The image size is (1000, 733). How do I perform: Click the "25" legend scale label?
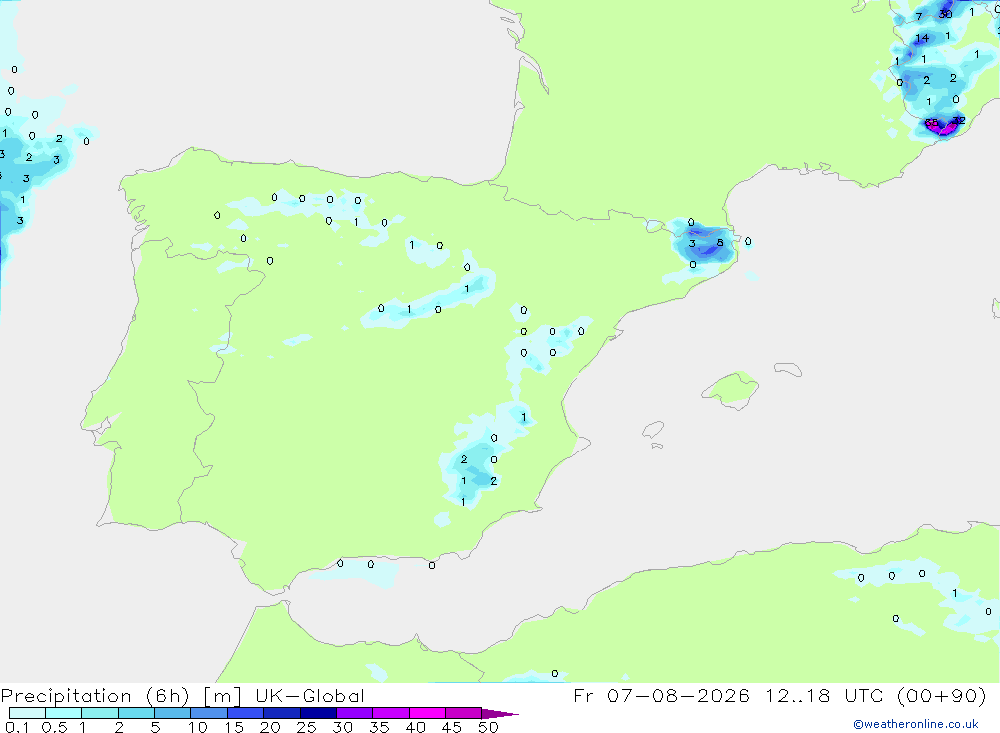[307, 727]
